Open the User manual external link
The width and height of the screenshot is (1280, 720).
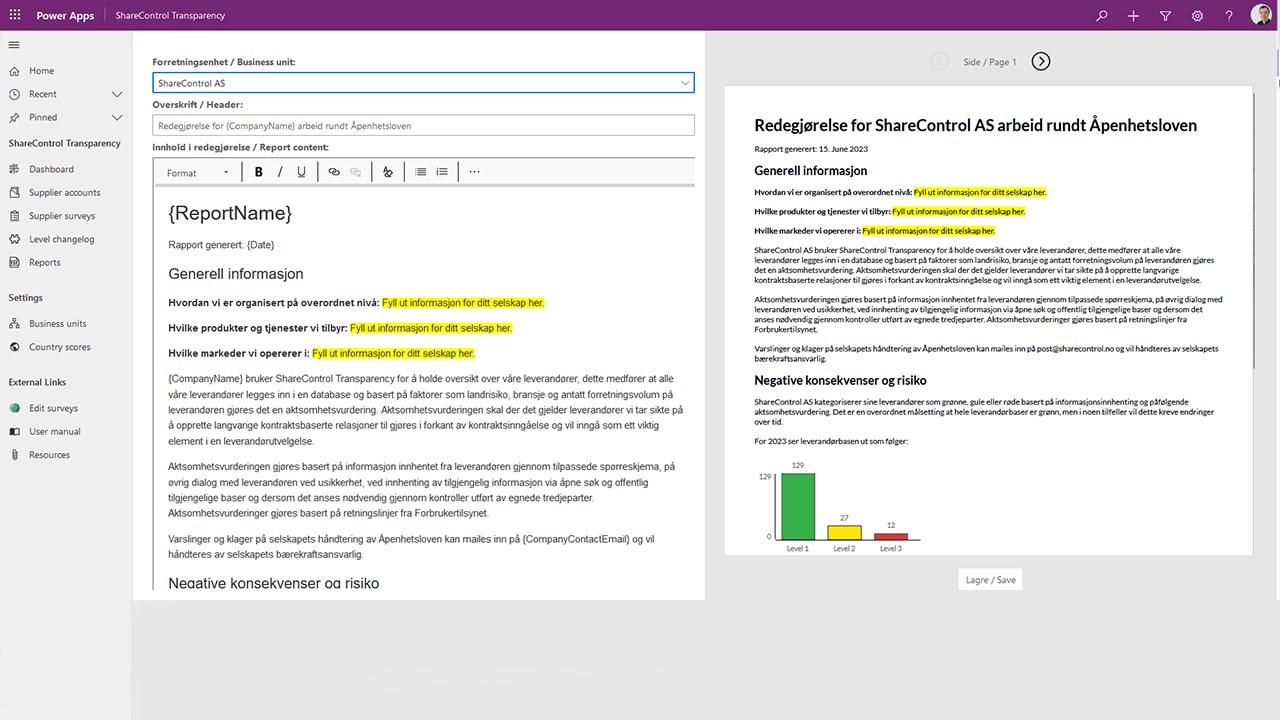[55, 431]
